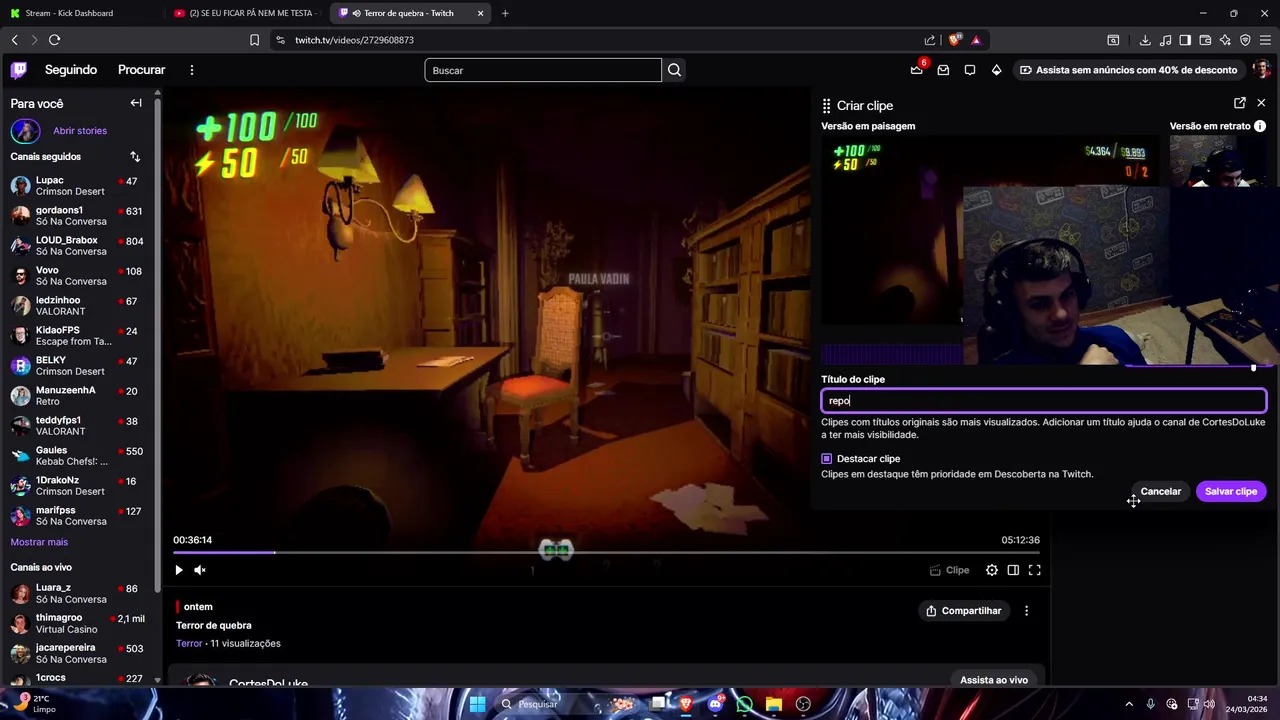1280x720 pixels.
Task: Open the Seguindo page
Action: 71,70
